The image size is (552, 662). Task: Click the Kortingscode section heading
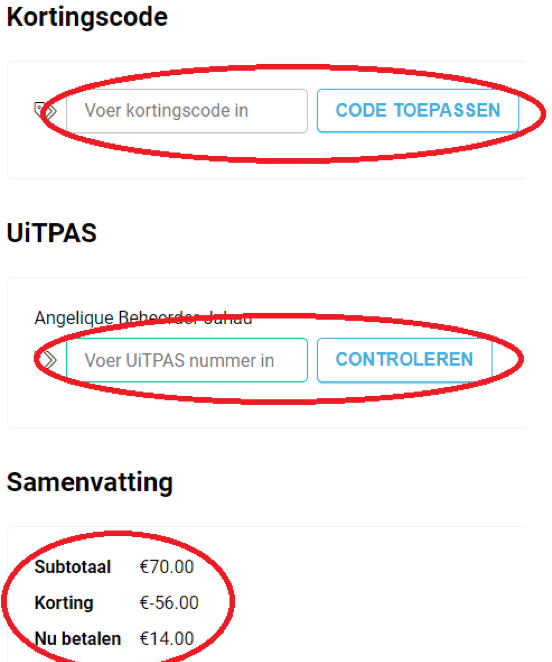[87, 18]
